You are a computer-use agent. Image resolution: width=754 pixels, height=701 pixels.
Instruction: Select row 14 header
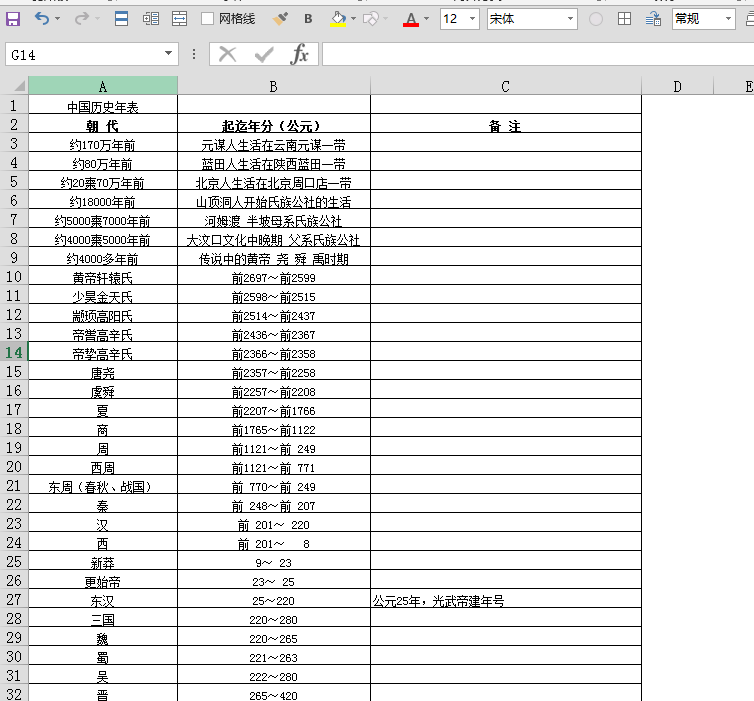click(x=14, y=352)
